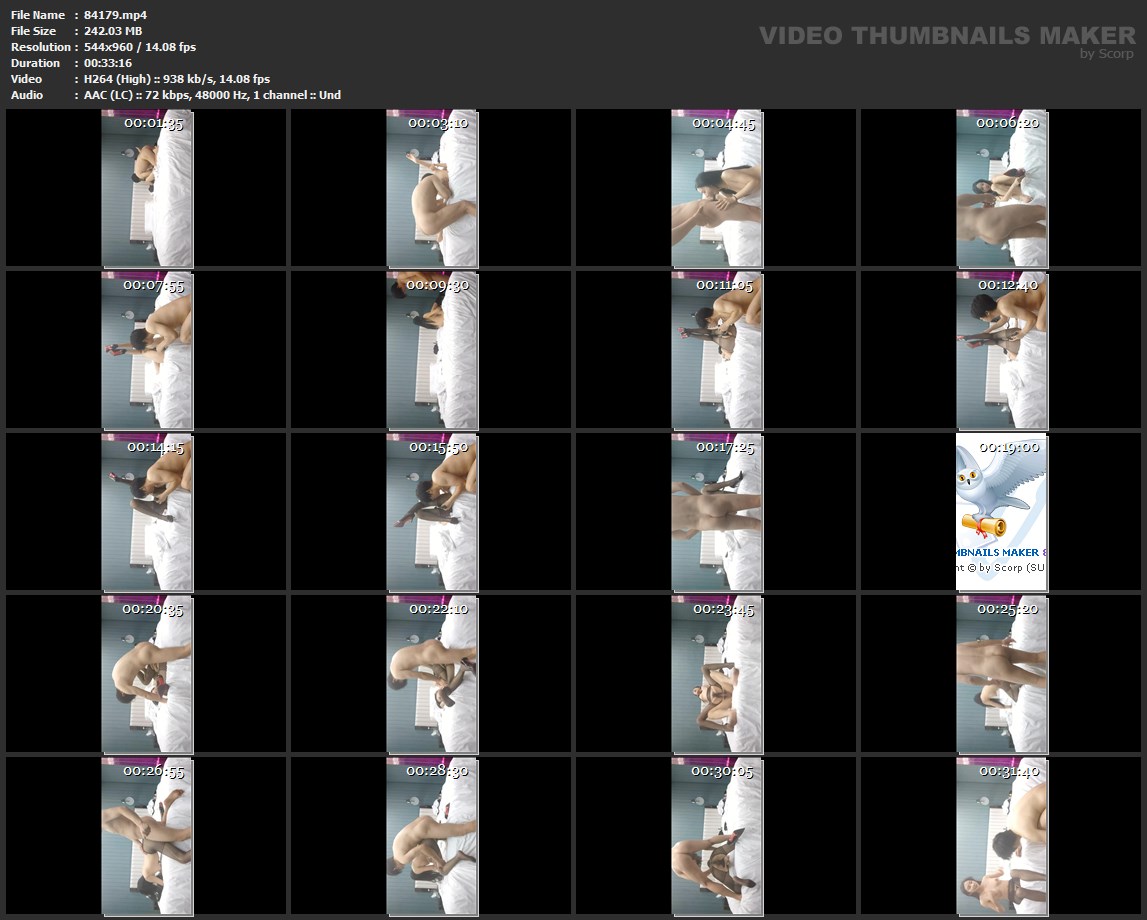The width and height of the screenshot is (1147, 920).
Task: Open the frame at 00:25:20
Action: pyautogui.click(x=1001, y=675)
